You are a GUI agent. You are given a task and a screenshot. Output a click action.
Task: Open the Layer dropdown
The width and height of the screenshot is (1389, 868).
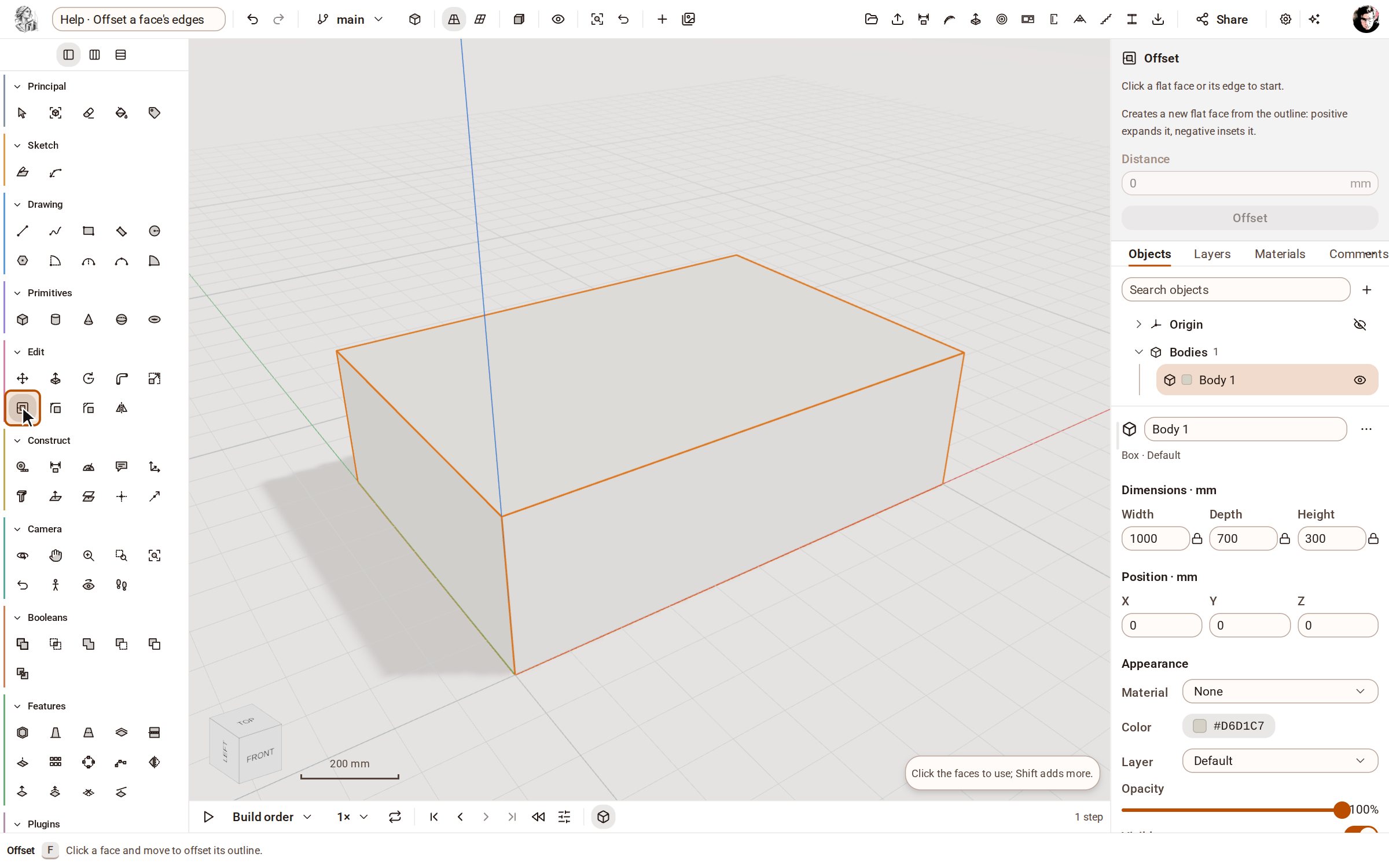coord(1280,761)
